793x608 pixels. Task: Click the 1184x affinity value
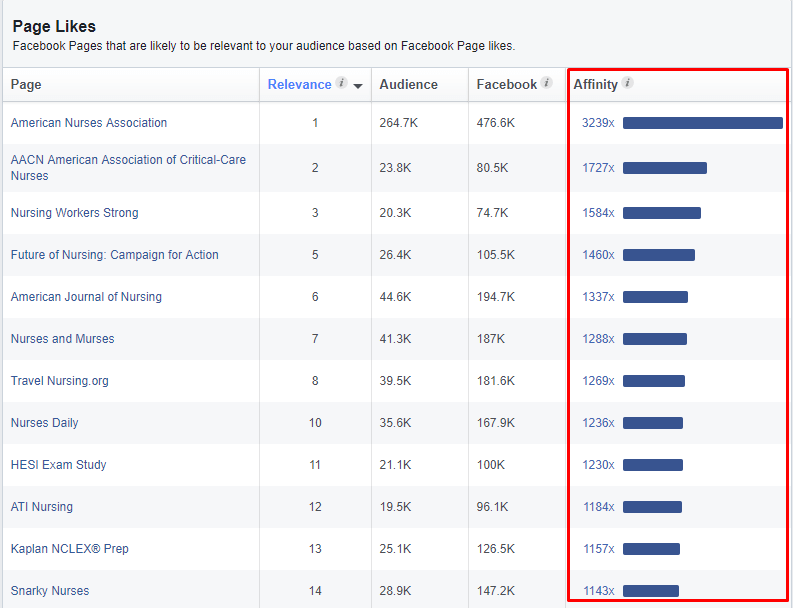pyautogui.click(x=599, y=506)
